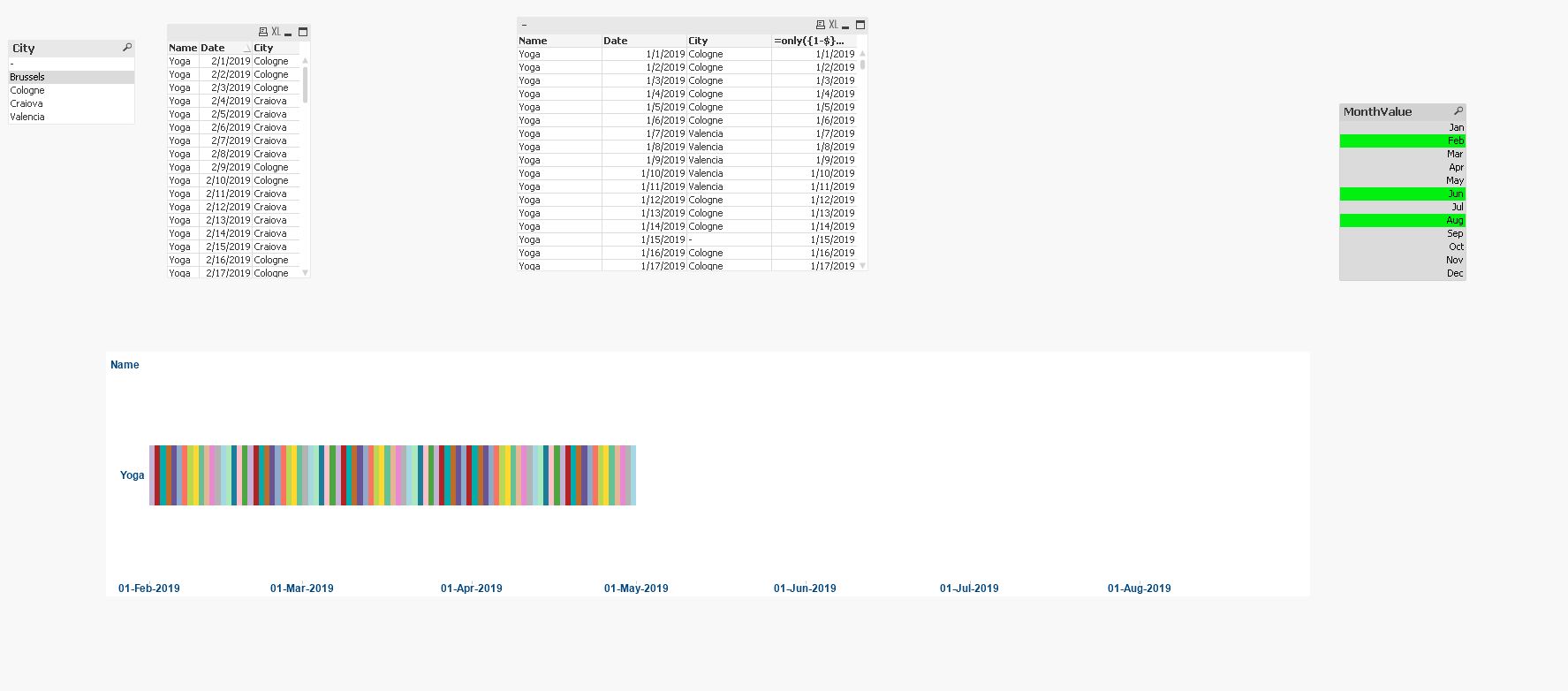Screen dimensions: 1568x691
Task: Print the small Name Date City table
Action: pyautogui.click(x=262, y=32)
